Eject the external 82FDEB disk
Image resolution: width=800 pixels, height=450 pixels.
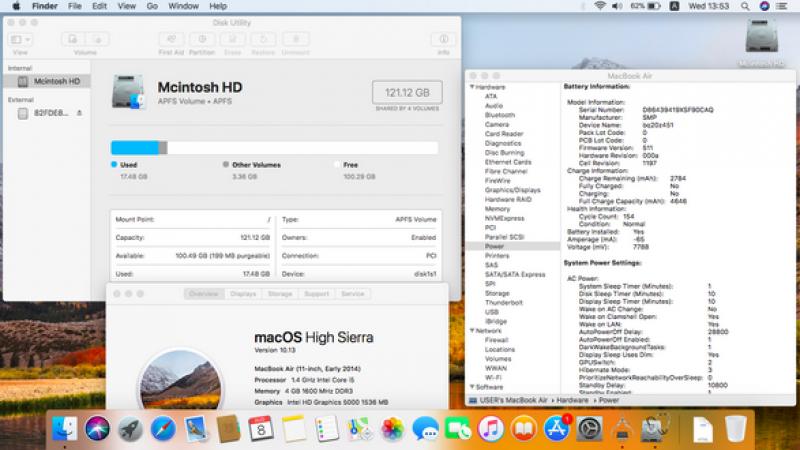click(79, 113)
